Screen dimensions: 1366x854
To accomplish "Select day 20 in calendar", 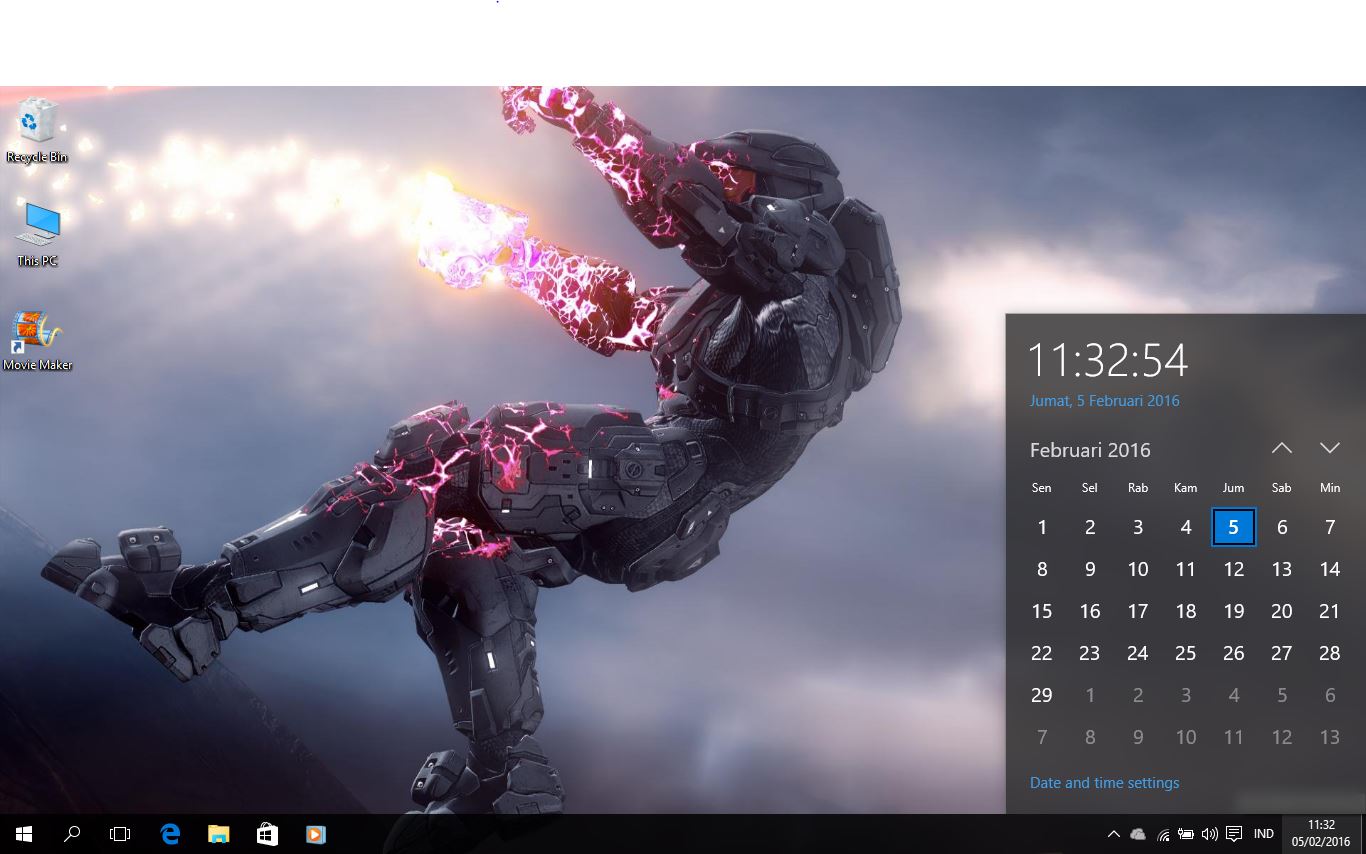I will coord(1281,611).
